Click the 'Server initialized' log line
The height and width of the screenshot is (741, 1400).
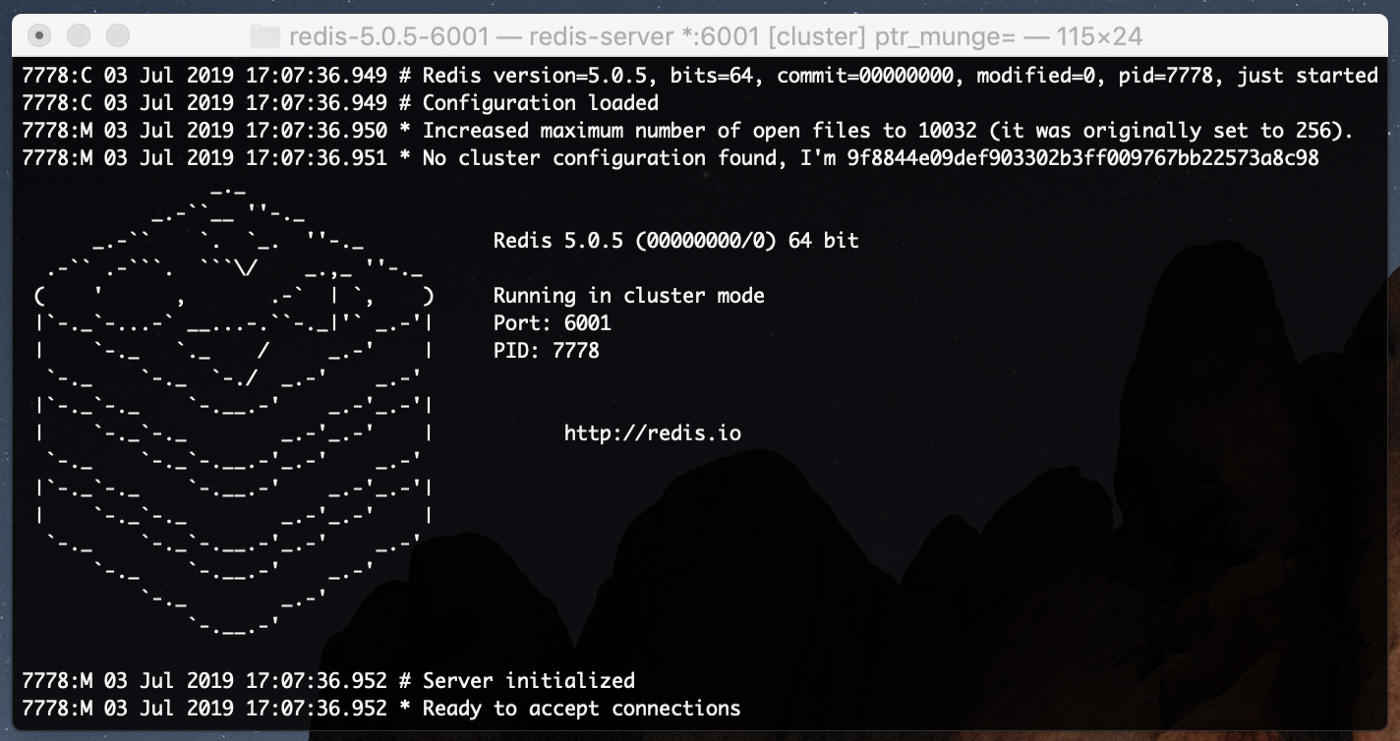(x=328, y=681)
